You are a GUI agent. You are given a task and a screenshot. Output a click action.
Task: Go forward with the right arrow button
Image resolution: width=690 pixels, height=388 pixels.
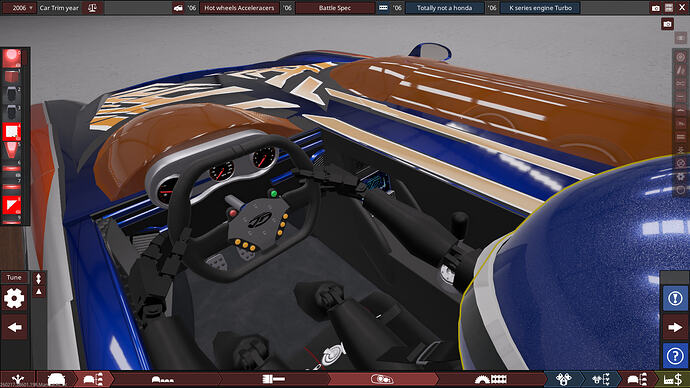click(x=675, y=327)
